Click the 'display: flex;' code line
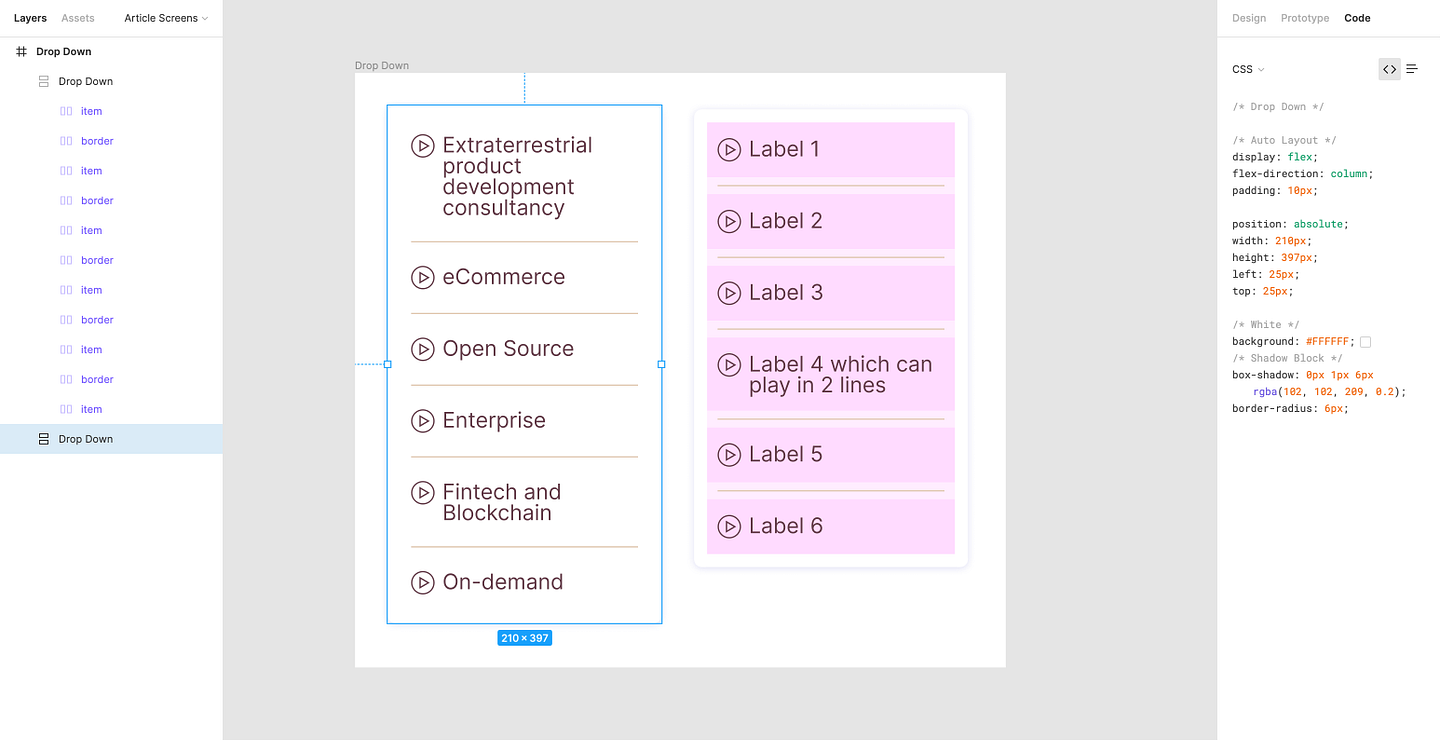1440x740 pixels. click(x=1275, y=157)
